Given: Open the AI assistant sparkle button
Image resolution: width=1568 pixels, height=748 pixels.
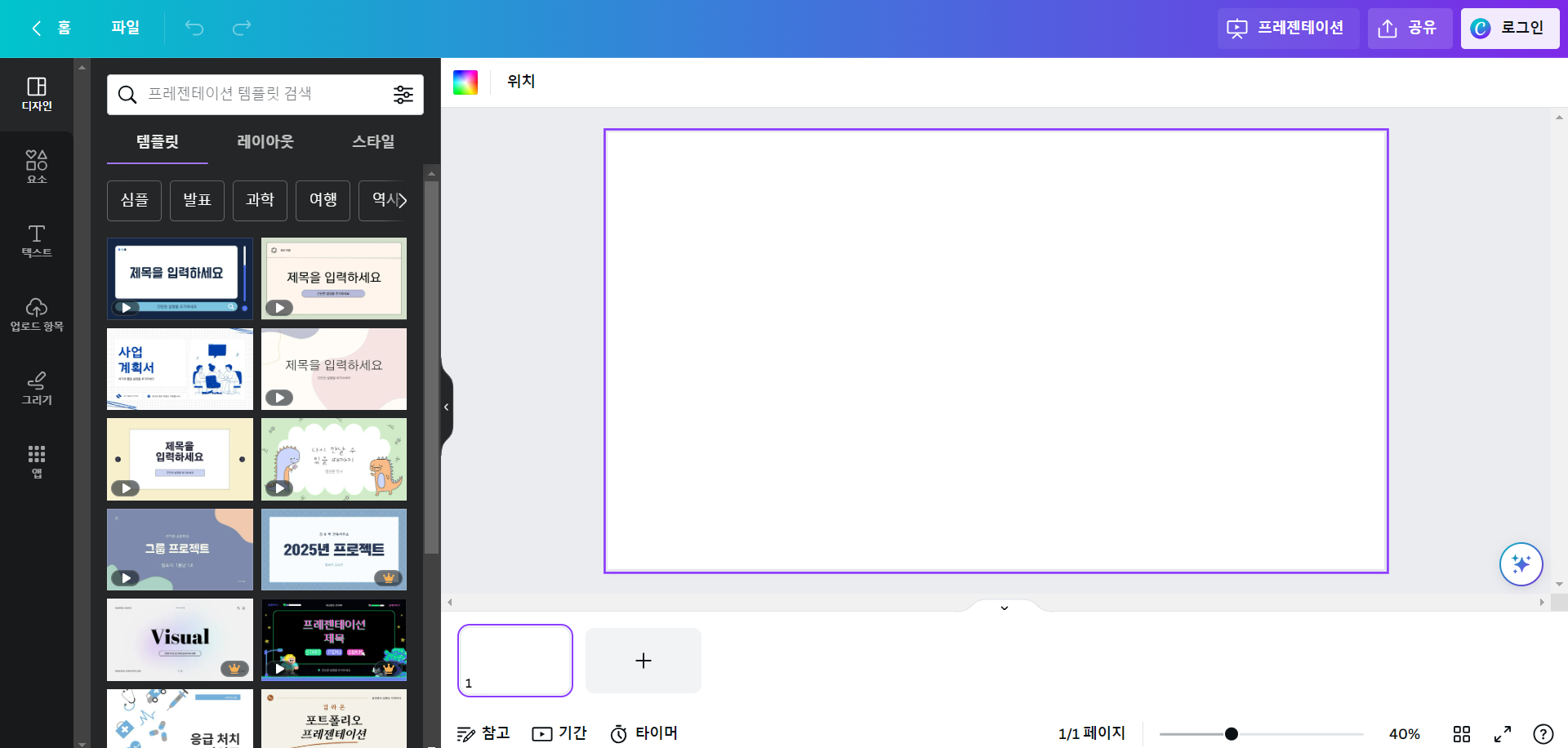Looking at the screenshot, I should pos(1521,563).
